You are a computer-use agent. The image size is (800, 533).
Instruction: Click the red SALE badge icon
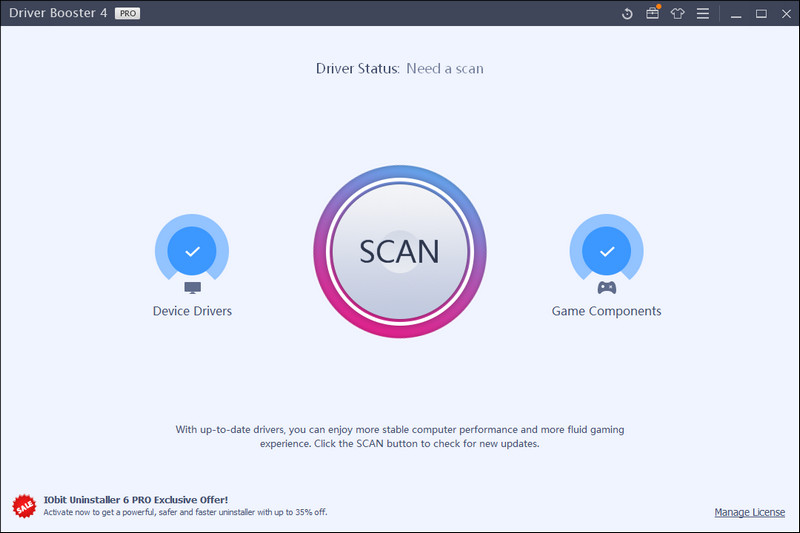[x=24, y=506]
